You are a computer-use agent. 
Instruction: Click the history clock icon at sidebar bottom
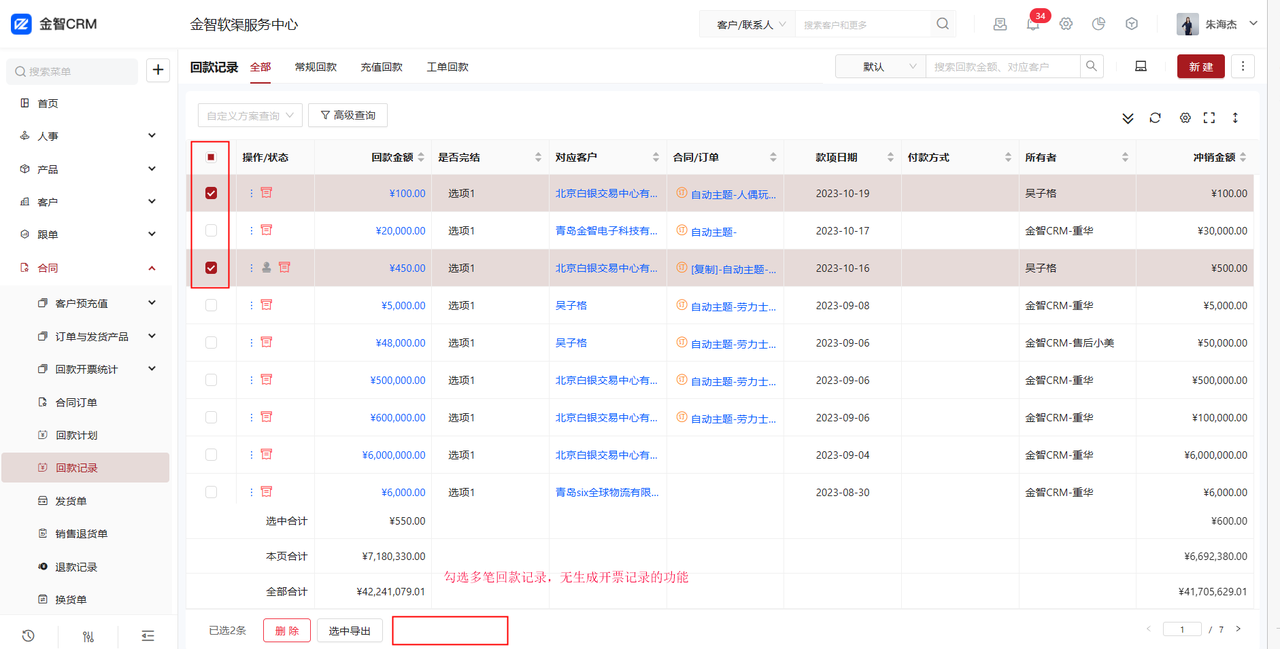click(x=28, y=636)
